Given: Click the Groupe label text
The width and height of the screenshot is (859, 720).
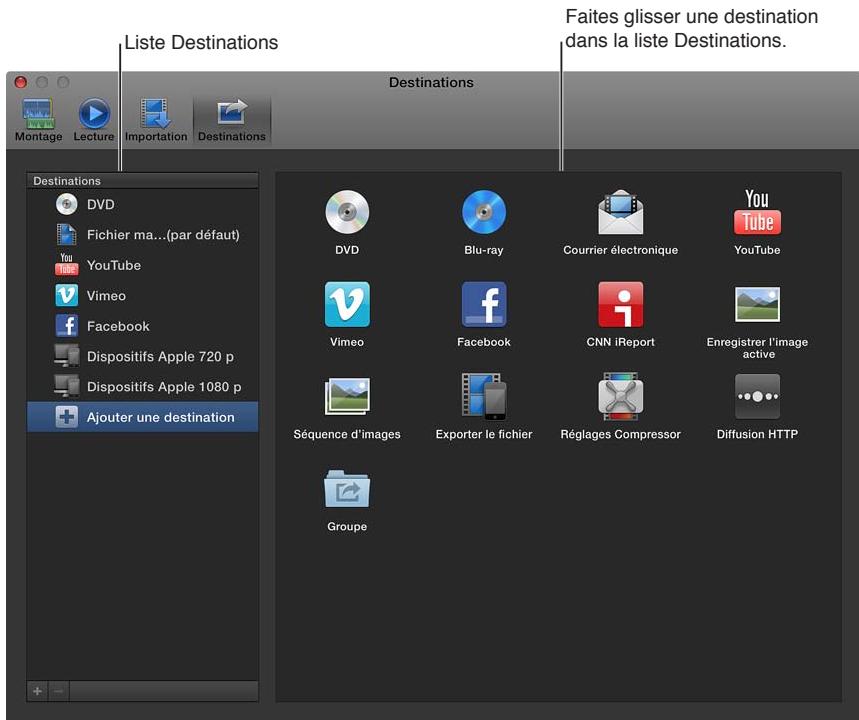Looking at the screenshot, I should (x=347, y=526).
